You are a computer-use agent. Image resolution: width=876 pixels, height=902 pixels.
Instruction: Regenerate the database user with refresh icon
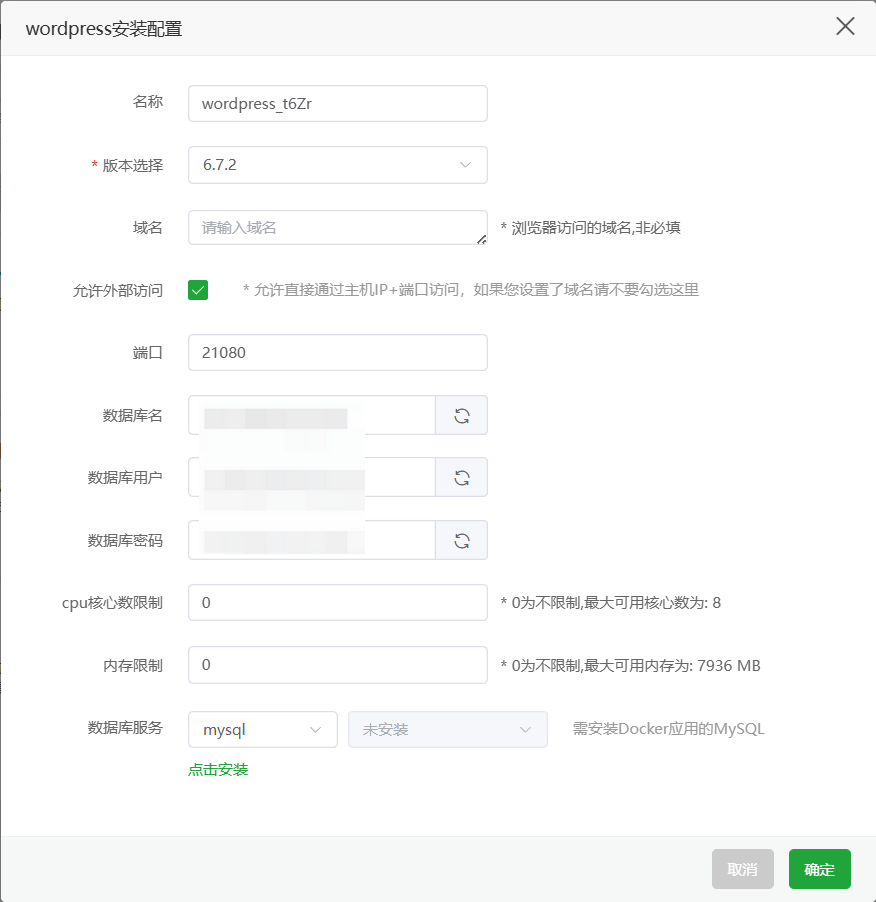pos(461,477)
